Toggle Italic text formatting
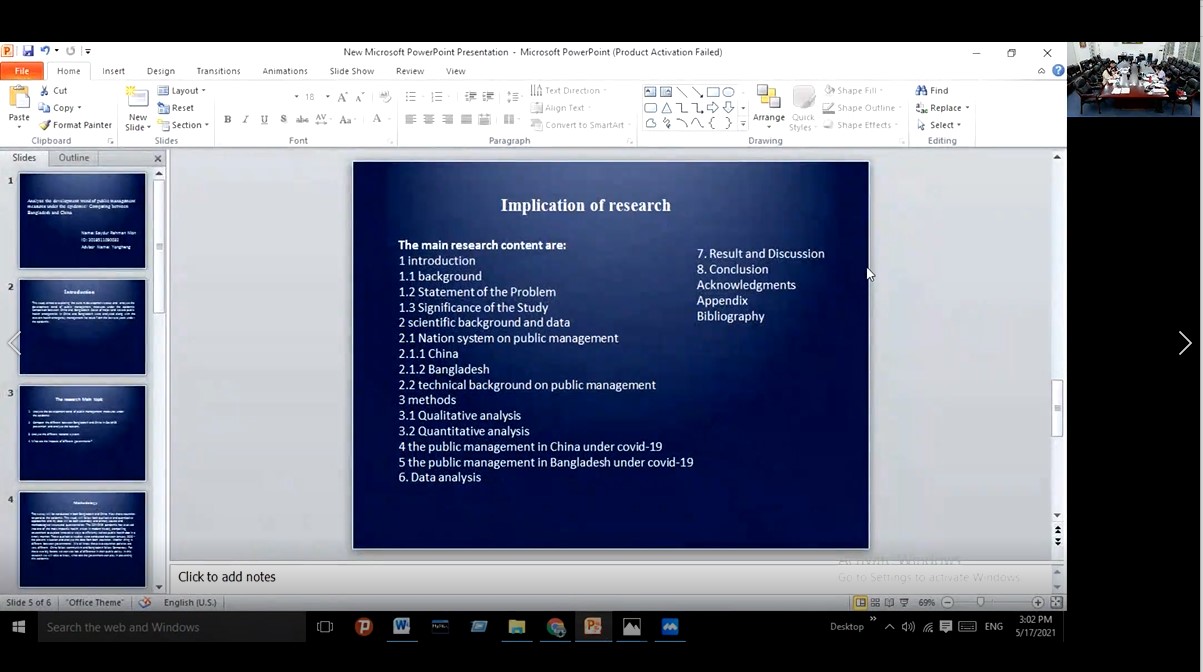The image size is (1203, 672). 246,120
